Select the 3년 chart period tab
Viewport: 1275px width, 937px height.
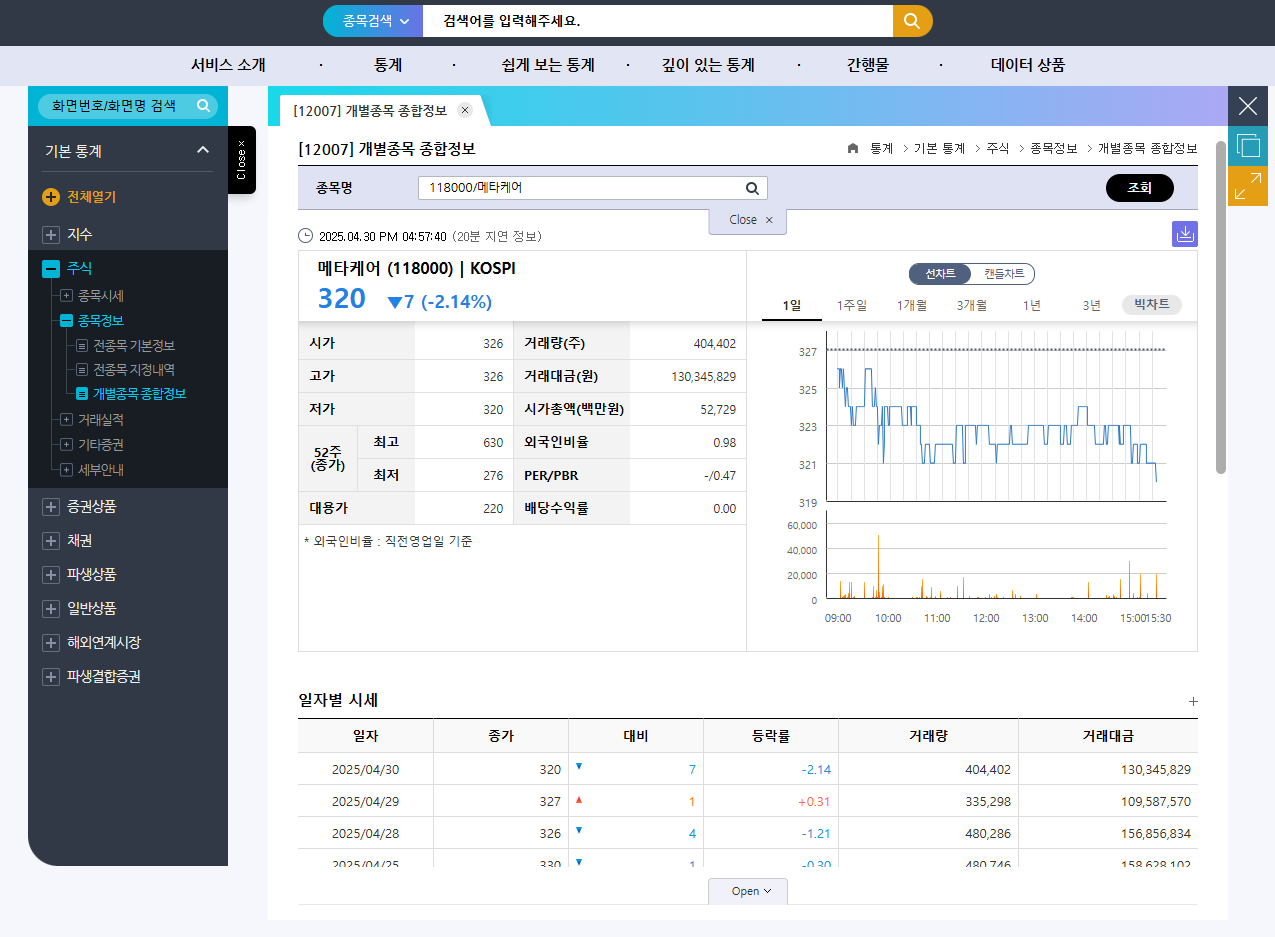click(1092, 305)
